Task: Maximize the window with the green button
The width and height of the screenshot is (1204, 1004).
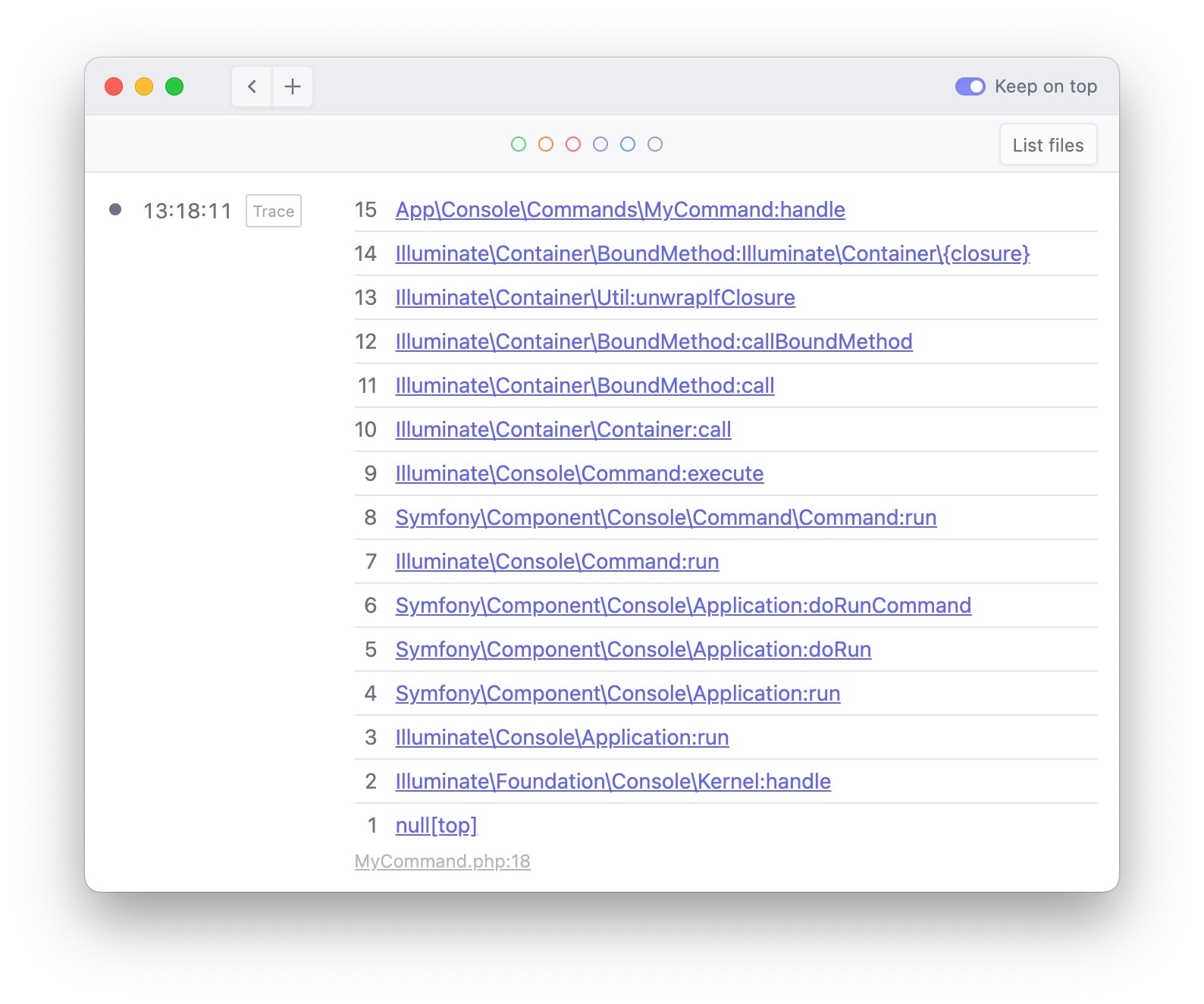Action: [x=174, y=86]
